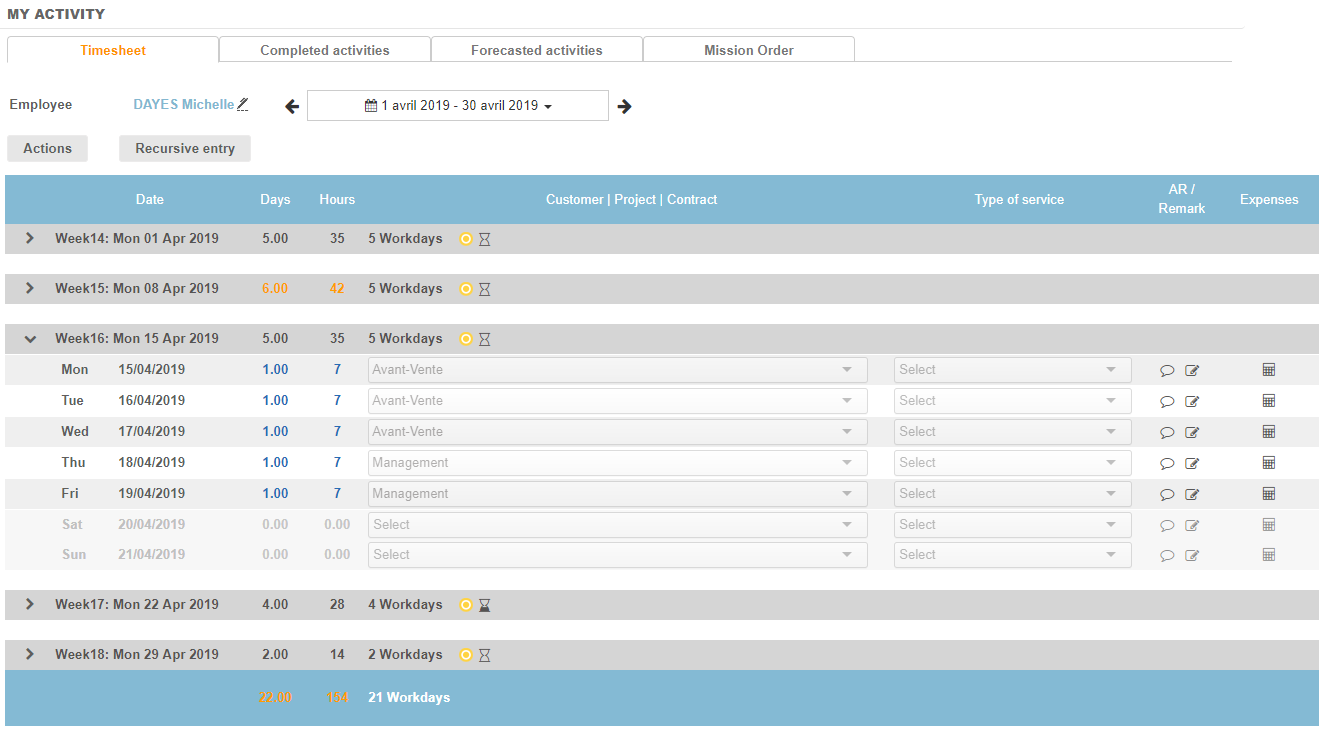The height and width of the screenshot is (730, 1325).
Task: Collapse the Week16 row
Action: [30, 339]
